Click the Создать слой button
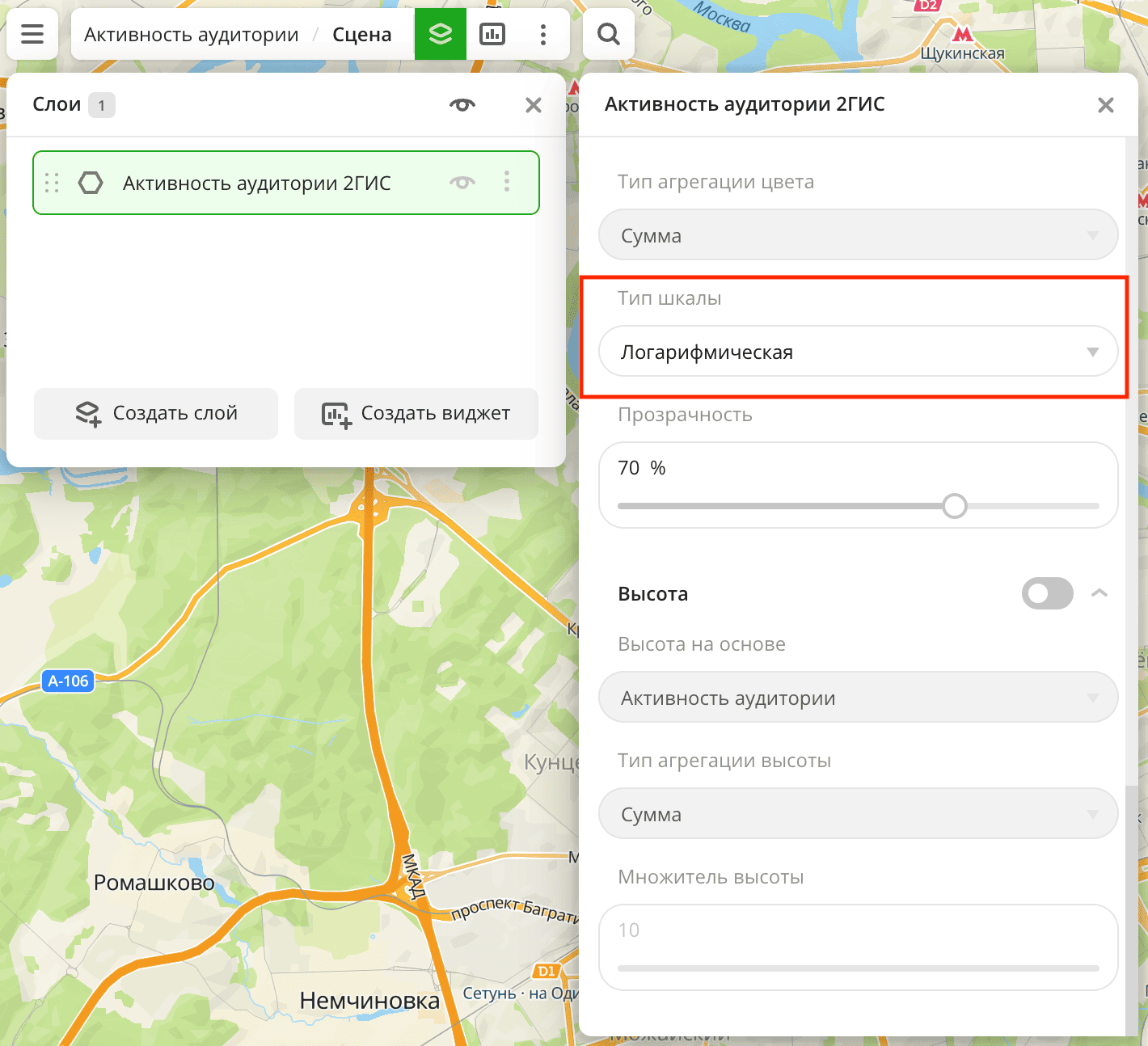 coord(156,414)
